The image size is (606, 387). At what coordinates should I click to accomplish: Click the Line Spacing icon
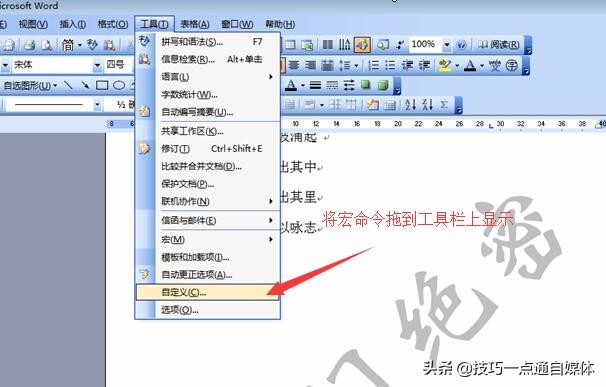[x=344, y=65]
